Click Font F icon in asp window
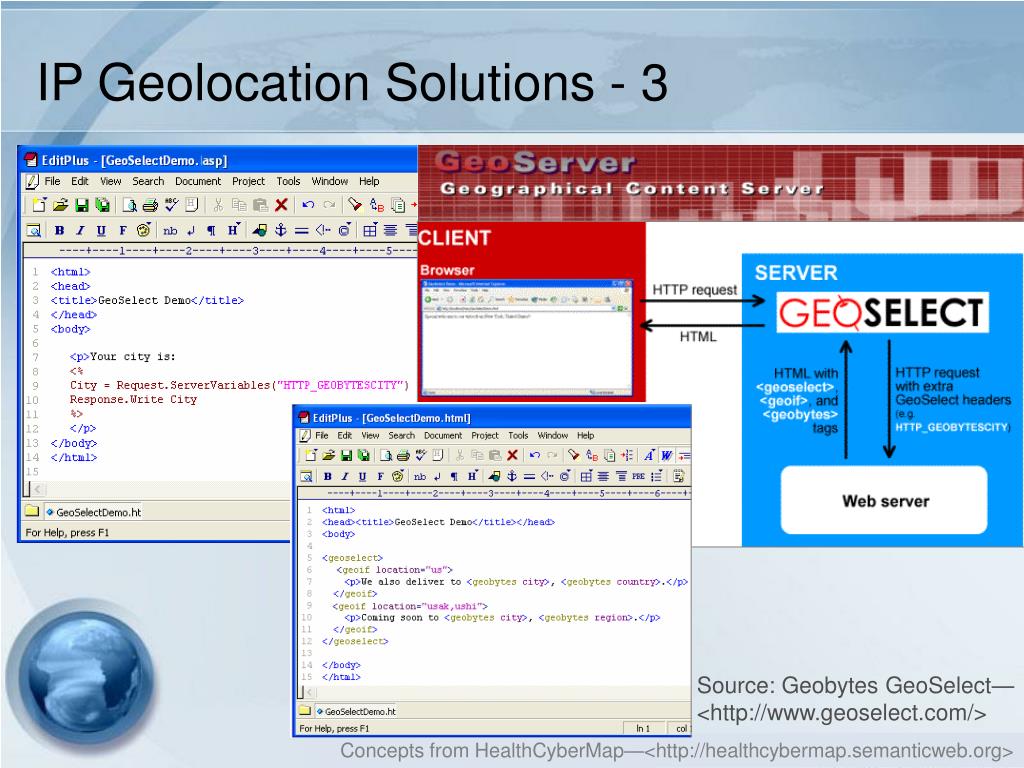 (x=123, y=231)
